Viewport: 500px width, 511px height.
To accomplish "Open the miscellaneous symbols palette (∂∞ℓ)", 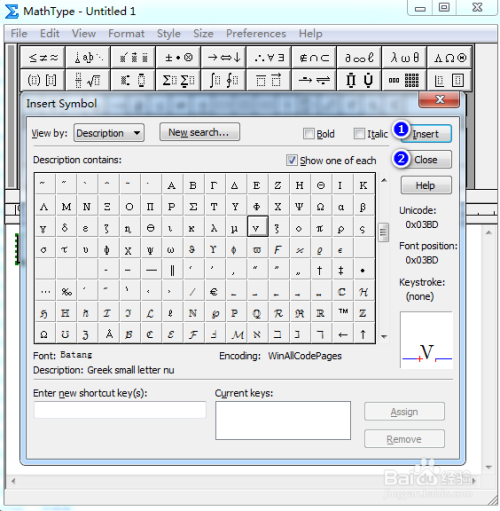I will pos(359,58).
